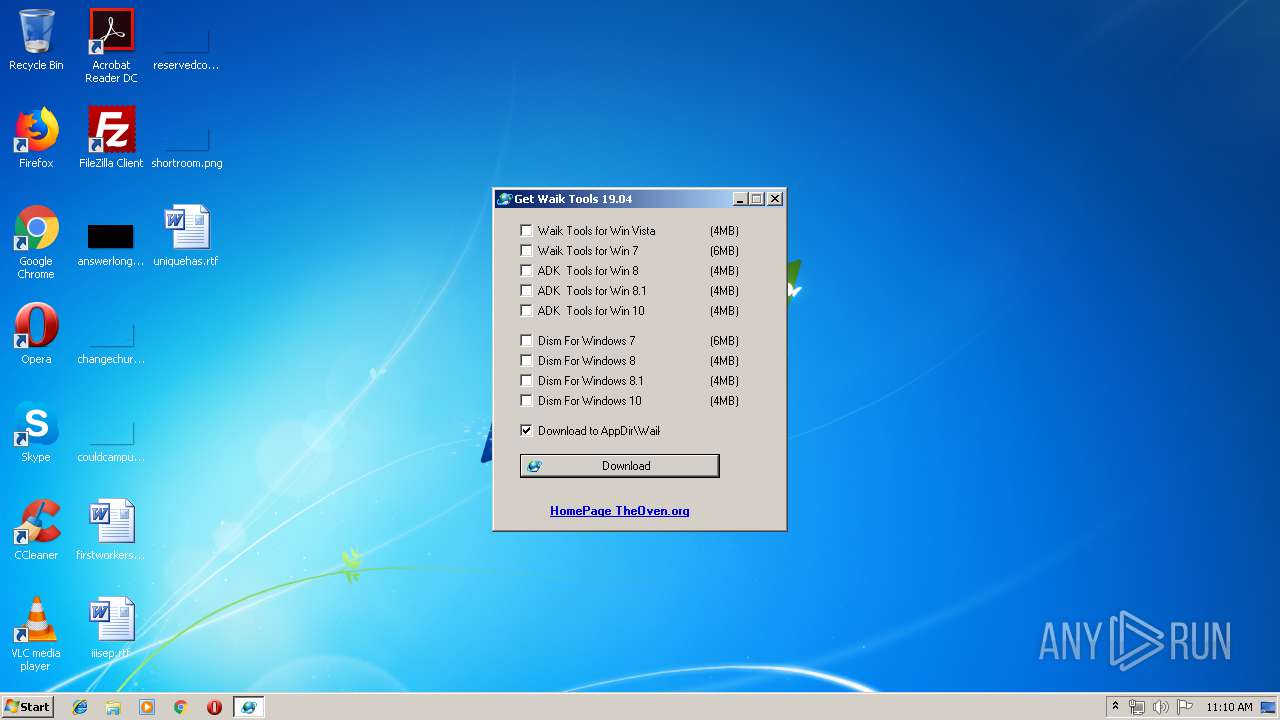Click the 11:10 AM clock
Screen dimensions: 1280x720
[1229, 707]
